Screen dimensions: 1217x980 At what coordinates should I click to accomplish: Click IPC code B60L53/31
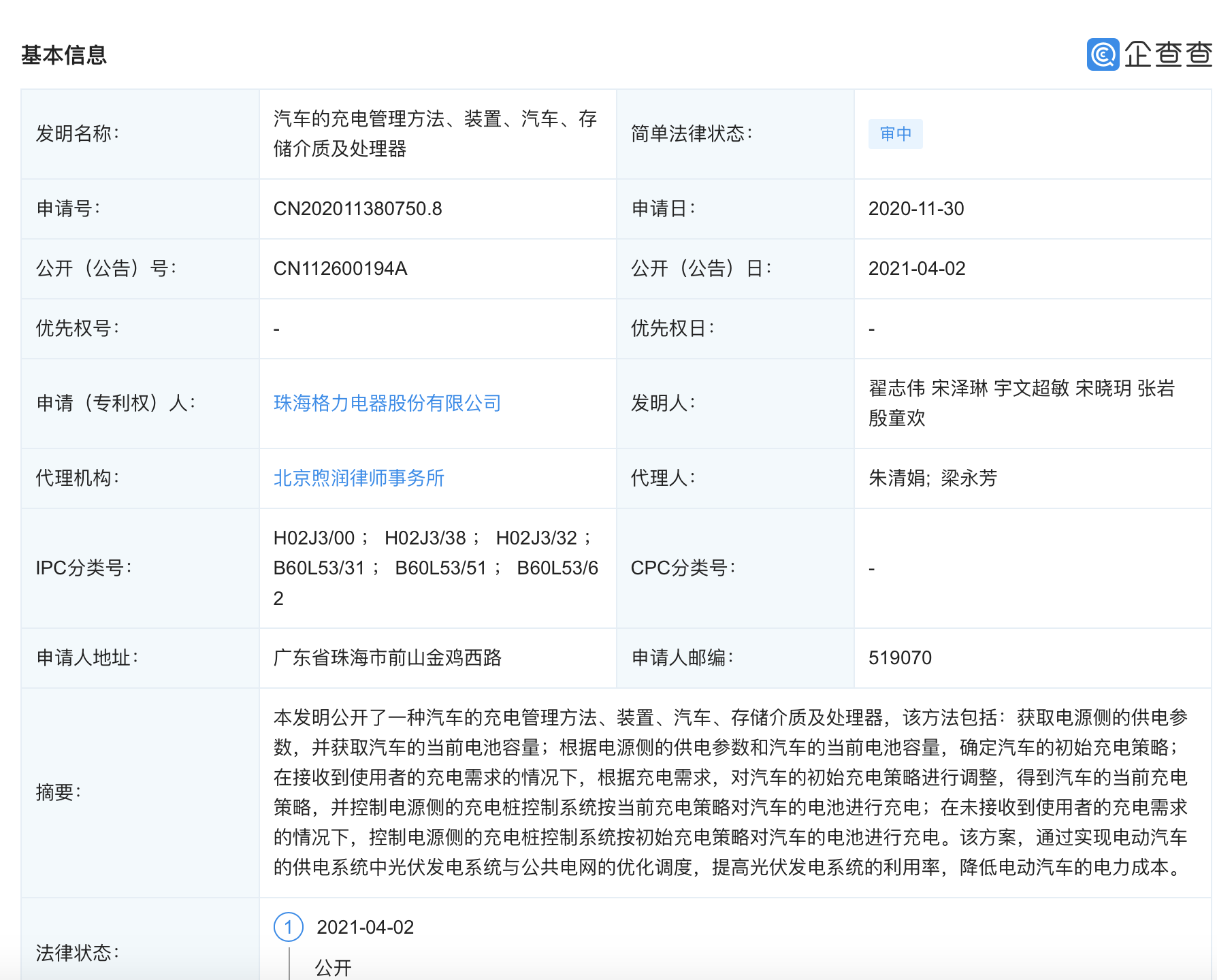[319, 568]
